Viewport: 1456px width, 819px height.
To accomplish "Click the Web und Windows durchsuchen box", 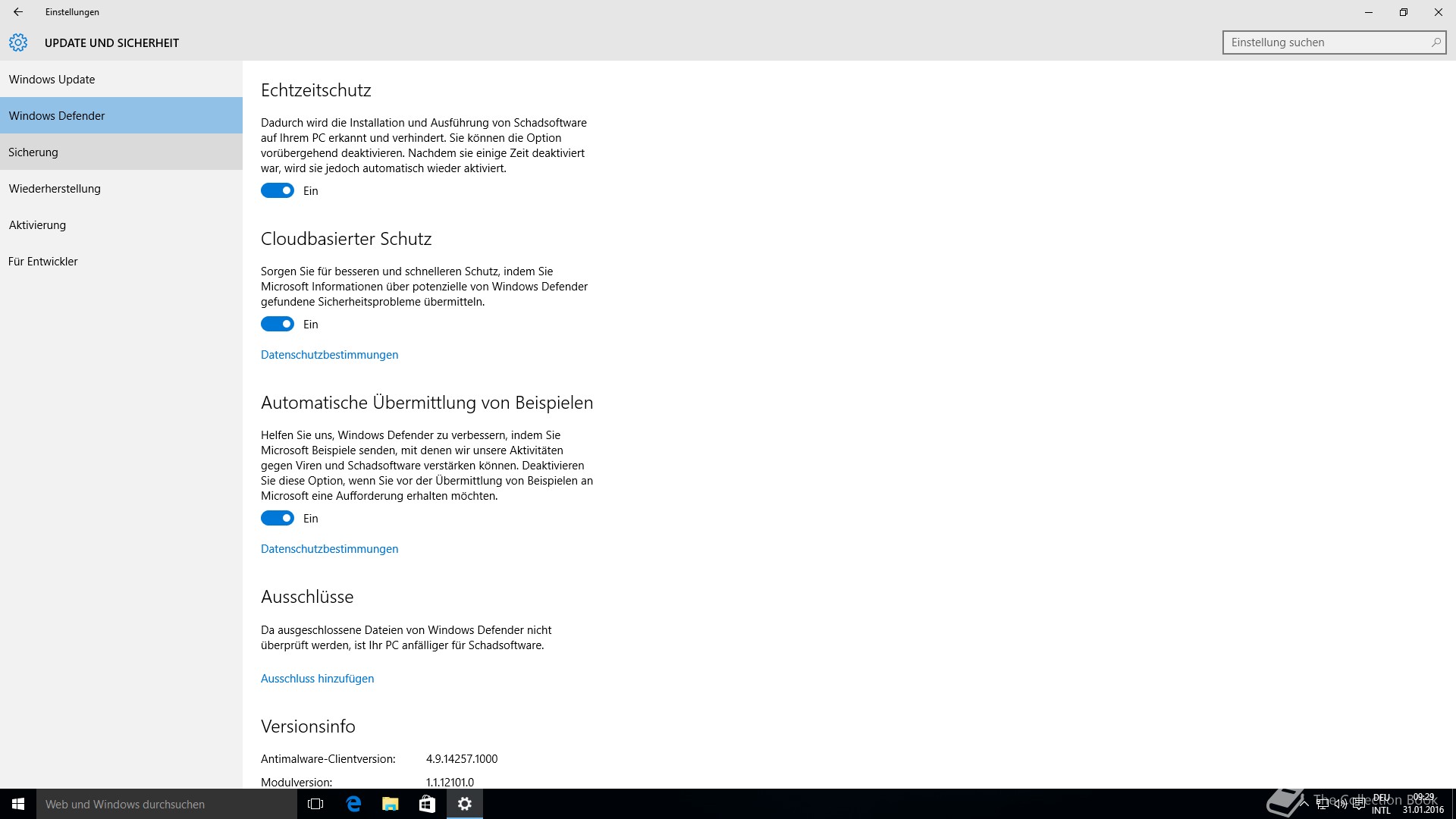I will (167, 804).
